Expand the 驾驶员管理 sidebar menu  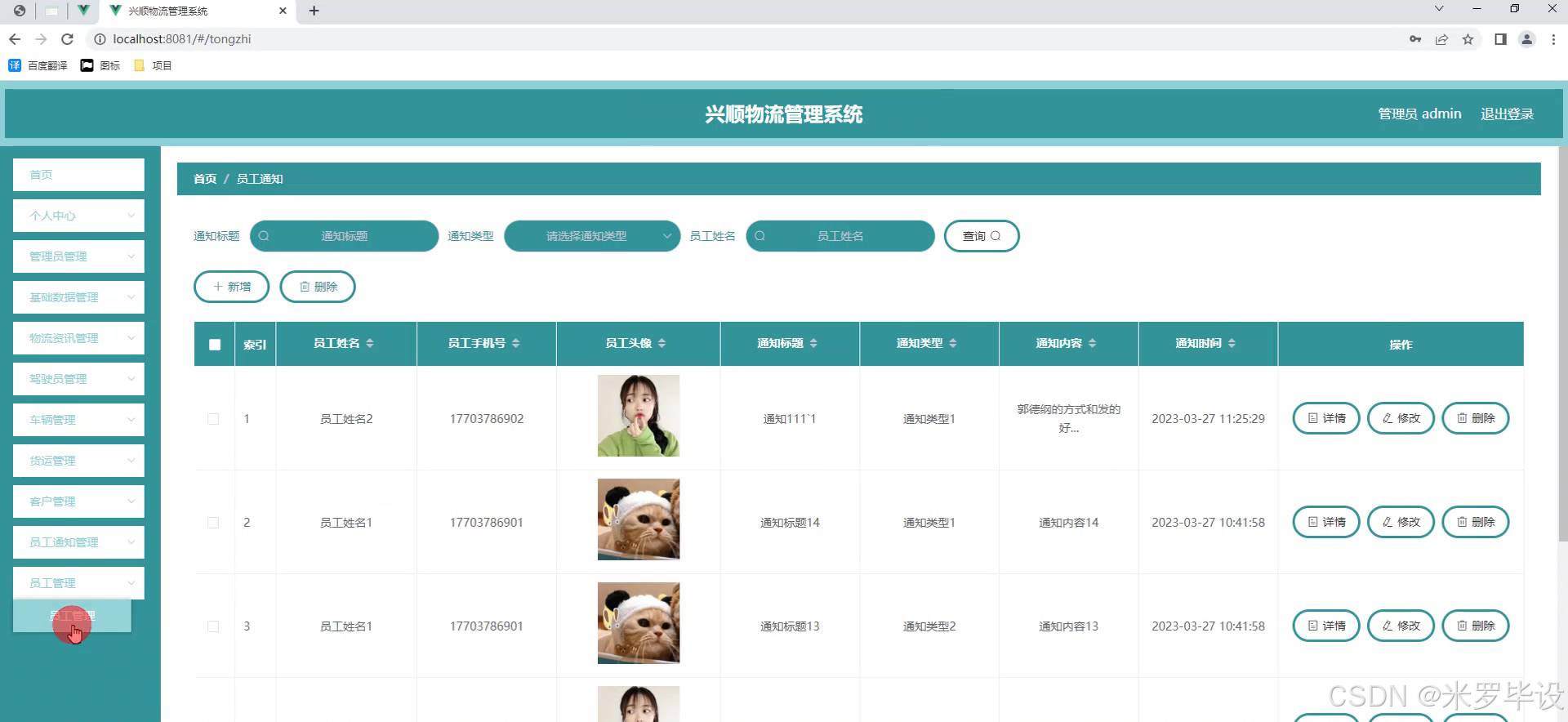(78, 379)
